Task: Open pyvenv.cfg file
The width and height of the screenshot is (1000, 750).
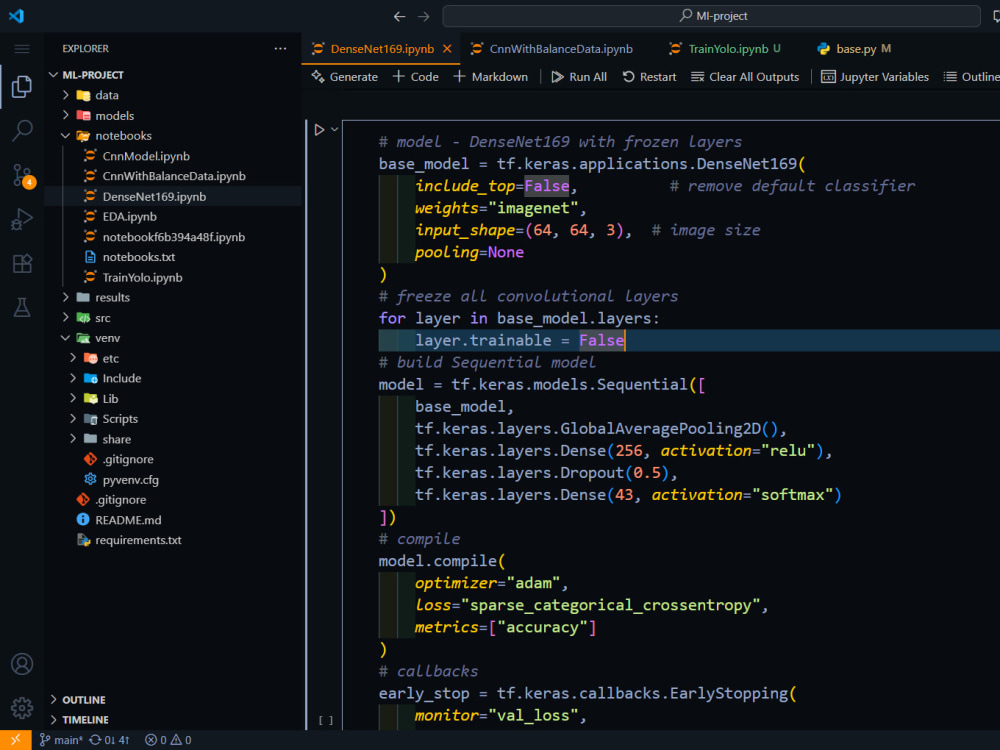Action: pyautogui.click(x=172, y=480)
